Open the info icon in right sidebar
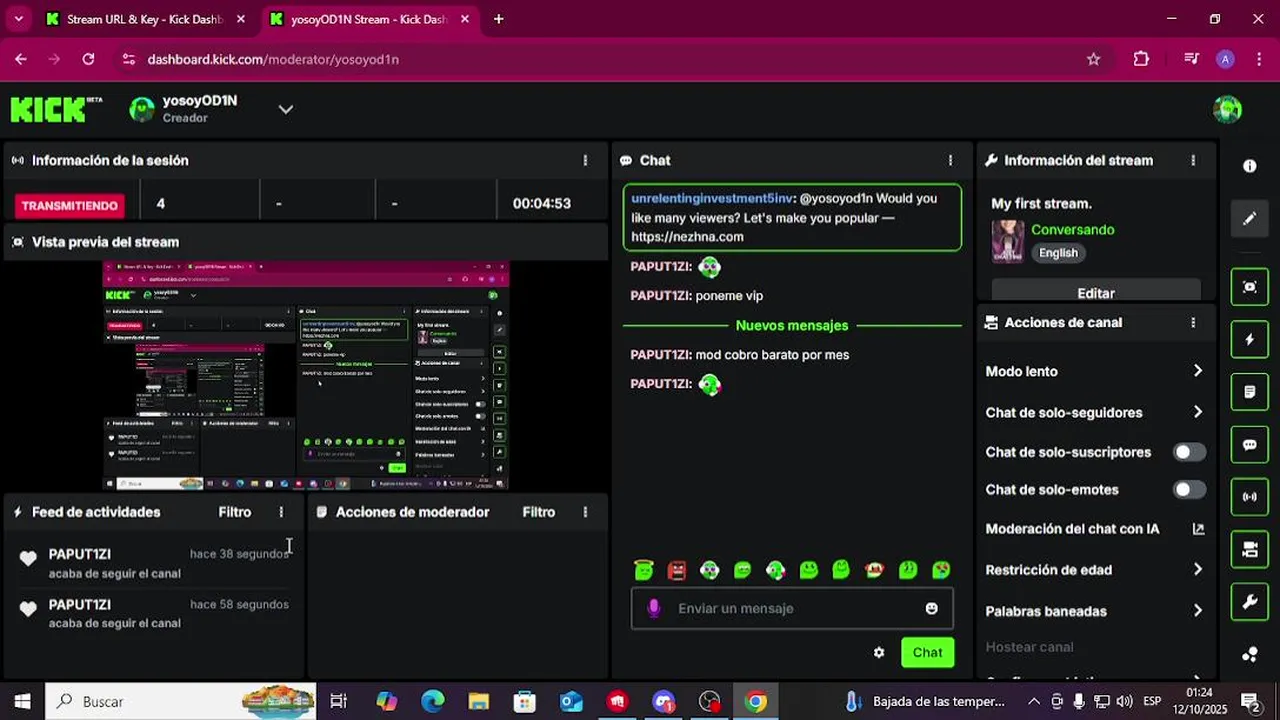This screenshot has width=1280, height=720. (x=1249, y=166)
